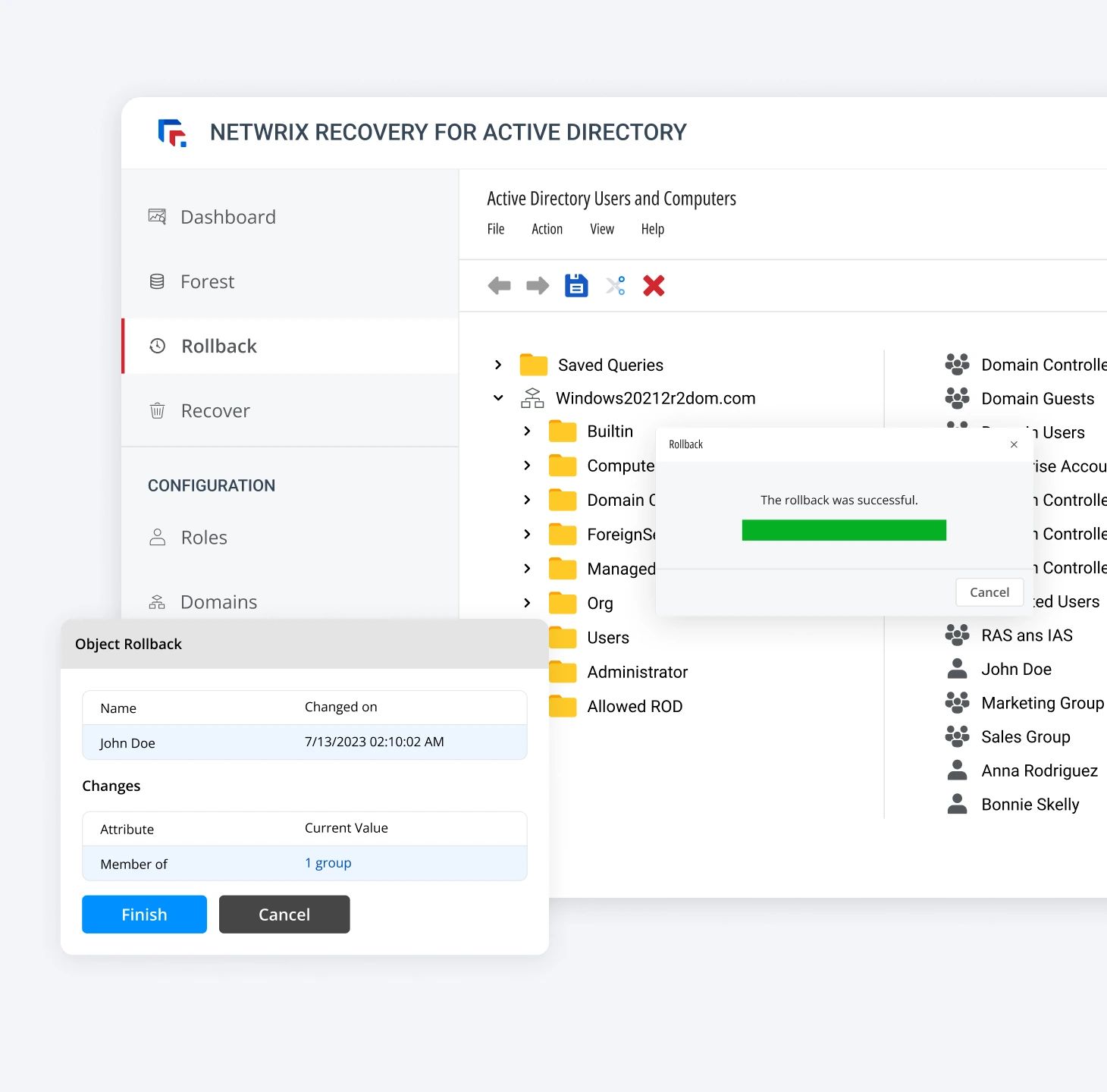Click the John Doe user icon

(x=958, y=669)
